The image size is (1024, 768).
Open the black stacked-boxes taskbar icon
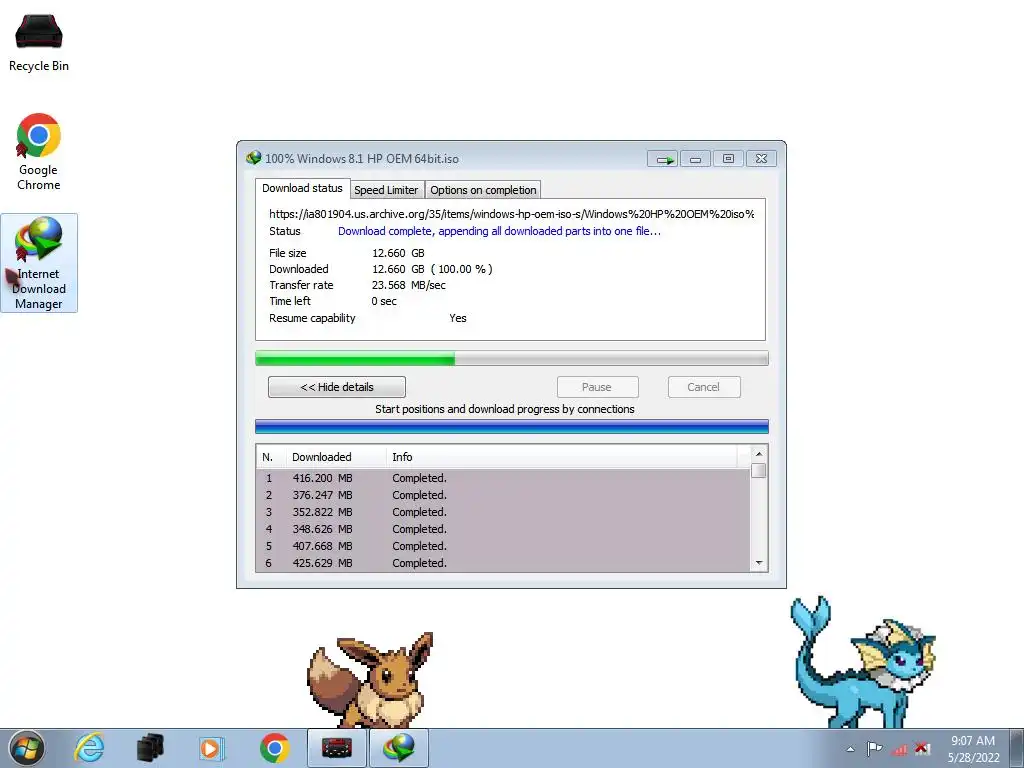(x=150, y=748)
